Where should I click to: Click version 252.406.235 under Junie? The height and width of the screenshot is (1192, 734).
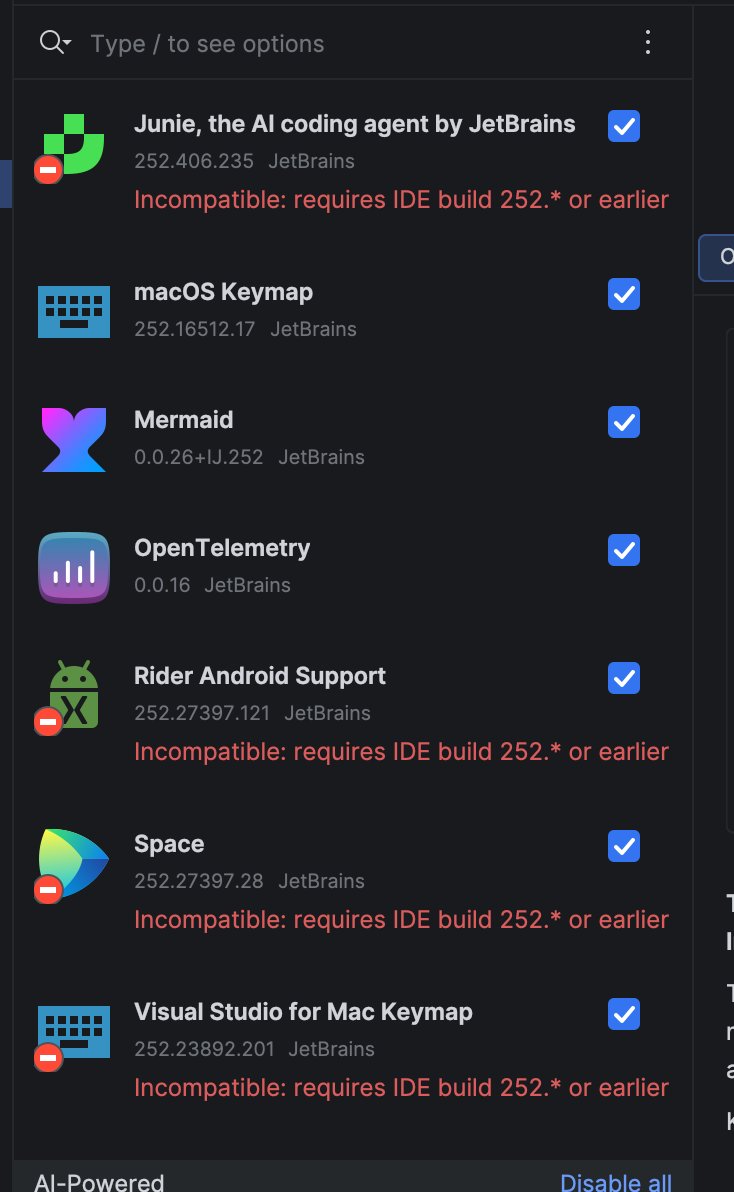pos(194,161)
